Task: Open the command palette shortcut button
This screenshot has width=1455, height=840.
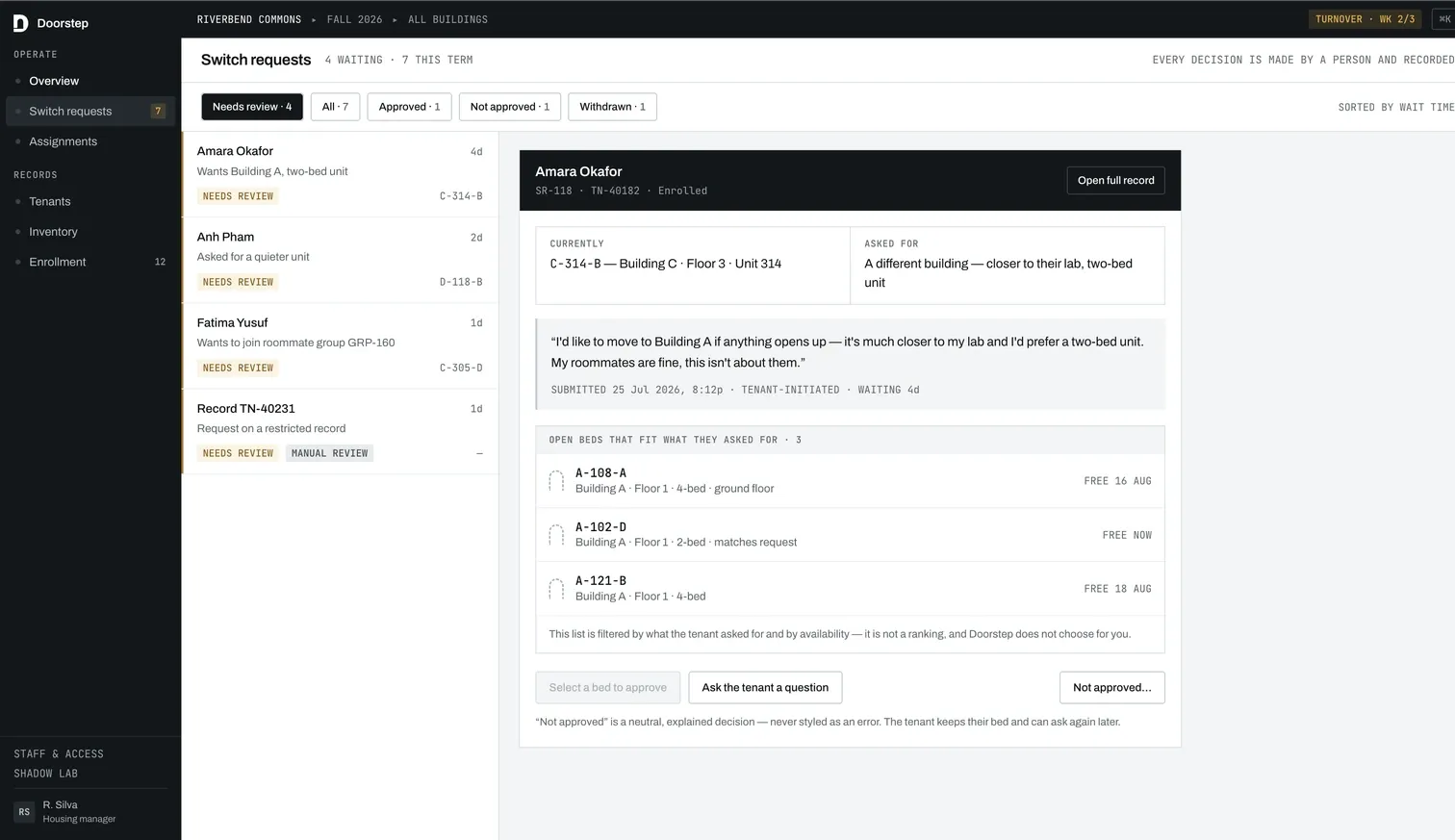Action: 1444,19
